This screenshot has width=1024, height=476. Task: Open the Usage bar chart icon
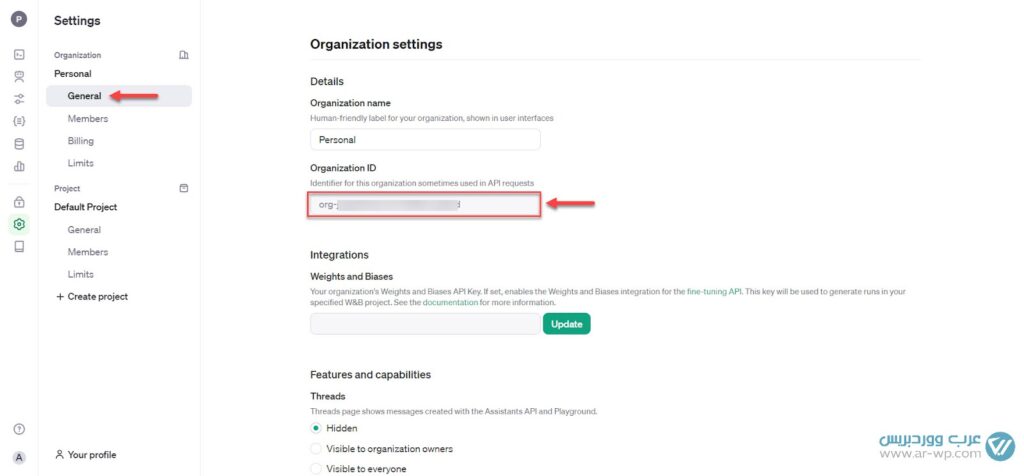[x=19, y=166]
